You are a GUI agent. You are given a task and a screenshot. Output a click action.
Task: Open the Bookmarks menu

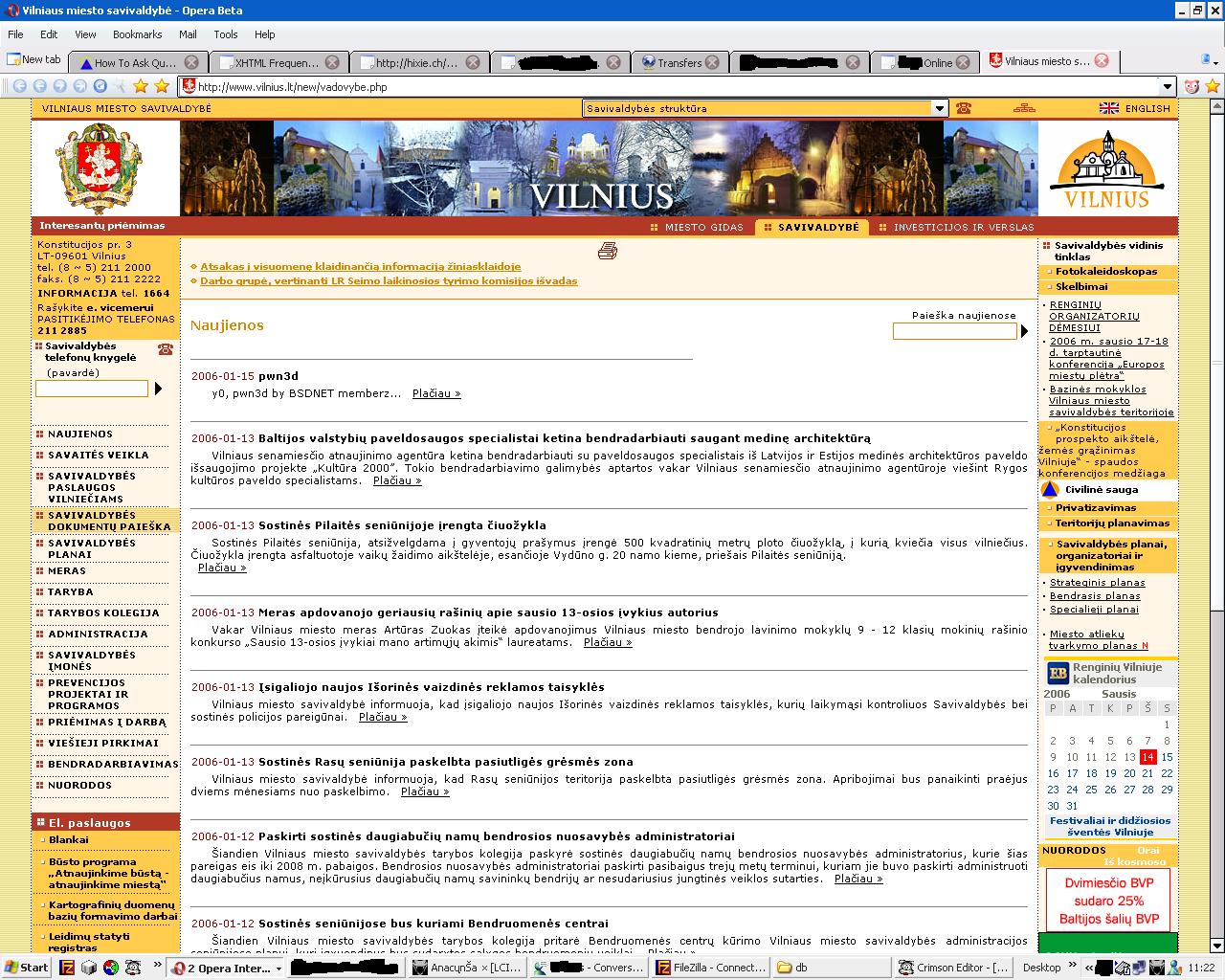coord(137,34)
